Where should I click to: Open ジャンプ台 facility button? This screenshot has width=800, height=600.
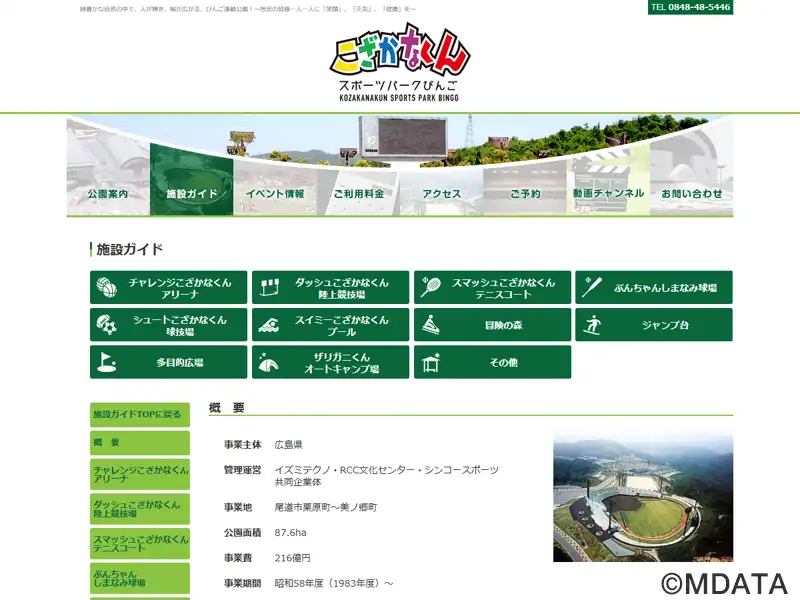tap(654, 324)
